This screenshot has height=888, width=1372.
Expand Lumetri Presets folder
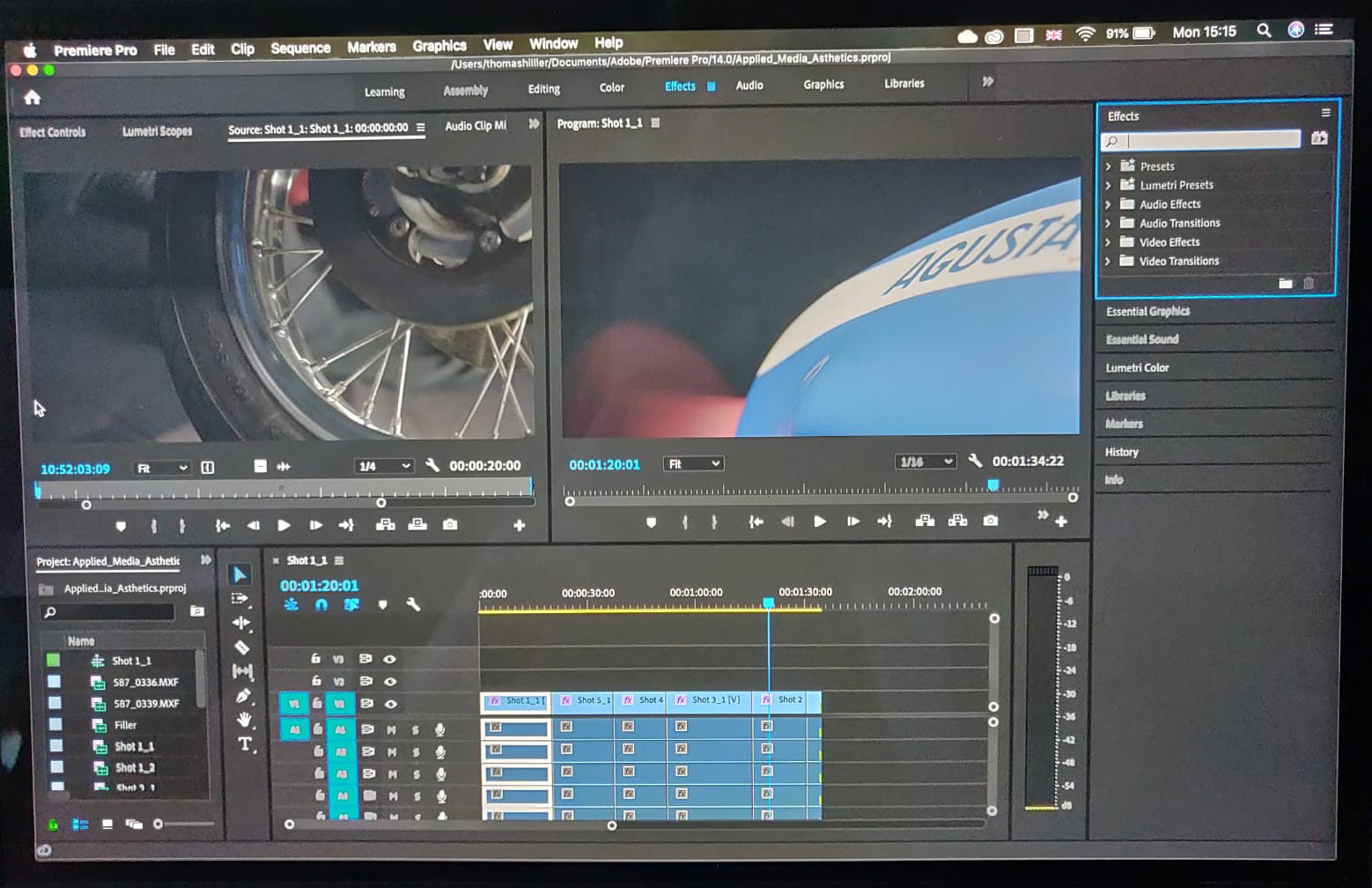1108,185
